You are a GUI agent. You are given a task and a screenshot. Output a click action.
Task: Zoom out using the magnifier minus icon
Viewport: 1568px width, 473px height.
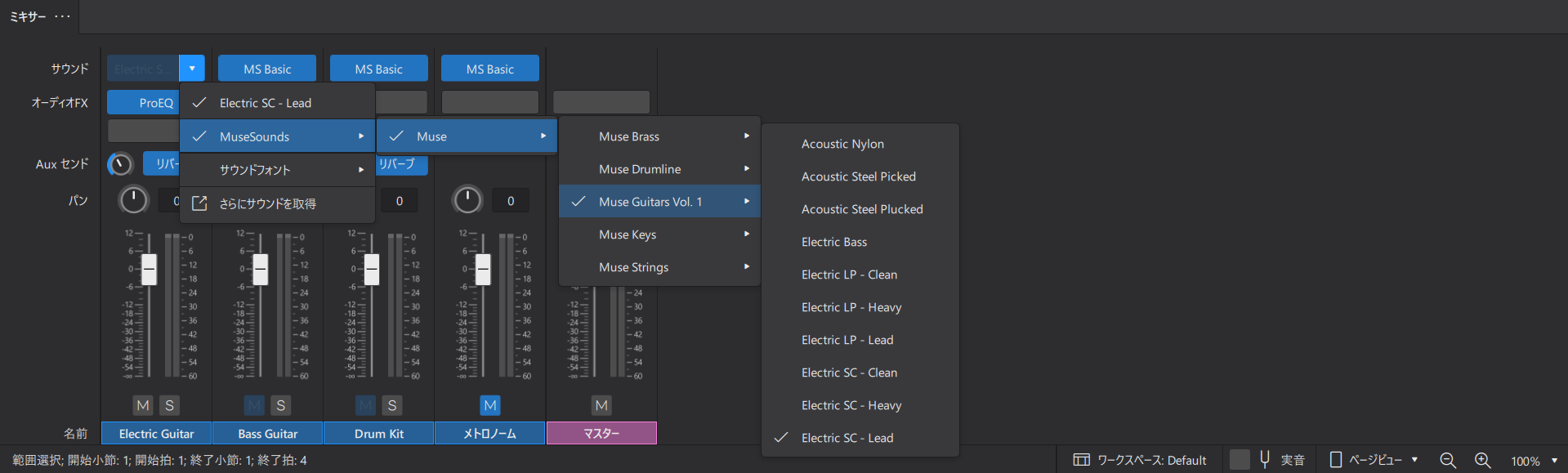(x=1448, y=460)
